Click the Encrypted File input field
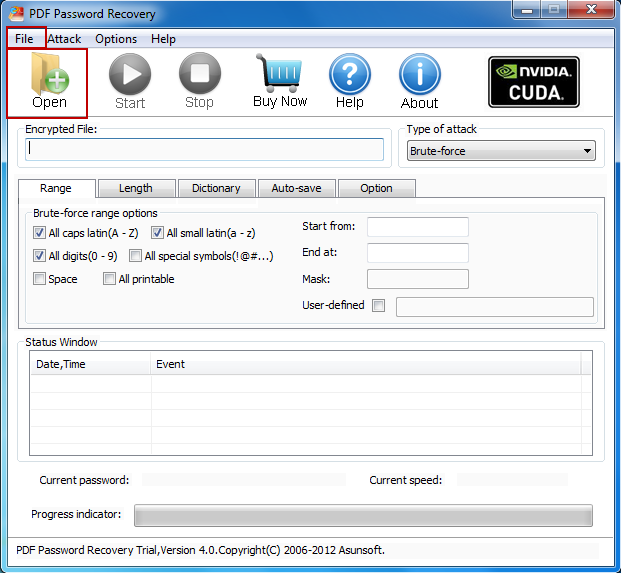The height and width of the screenshot is (573, 621). coord(204,149)
